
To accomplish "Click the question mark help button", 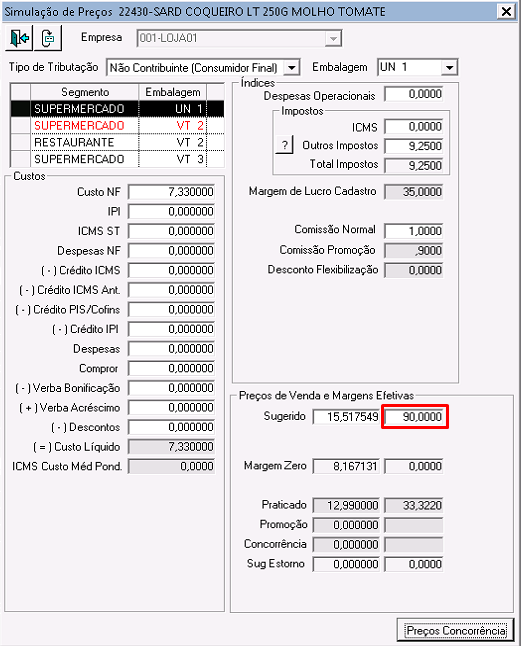I will pos(284,145).
